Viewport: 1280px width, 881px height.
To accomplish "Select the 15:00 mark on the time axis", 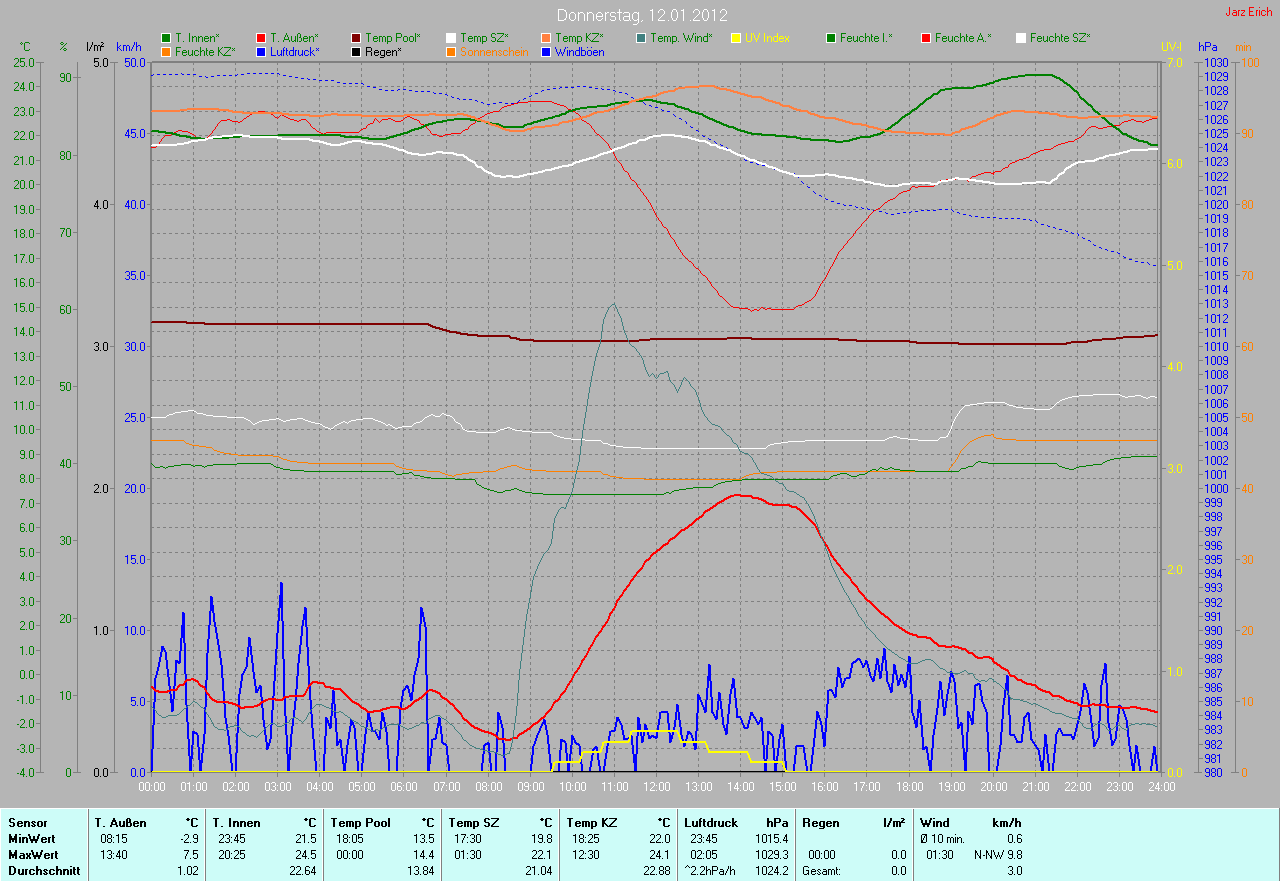I will pyautogui.click(x=783, y=787).
